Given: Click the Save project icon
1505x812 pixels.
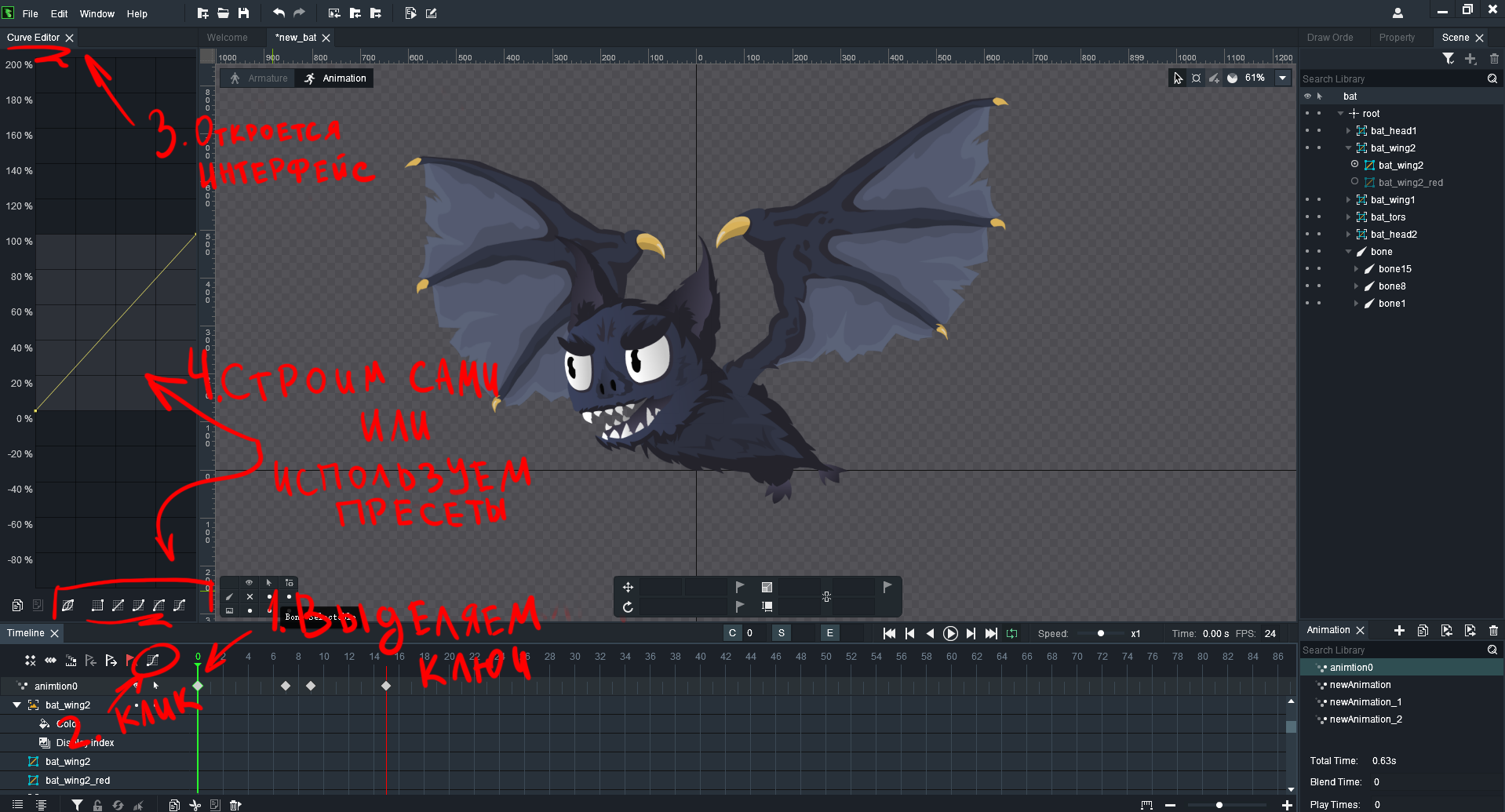Looking at the screenshot, I should tap(243, 13).
